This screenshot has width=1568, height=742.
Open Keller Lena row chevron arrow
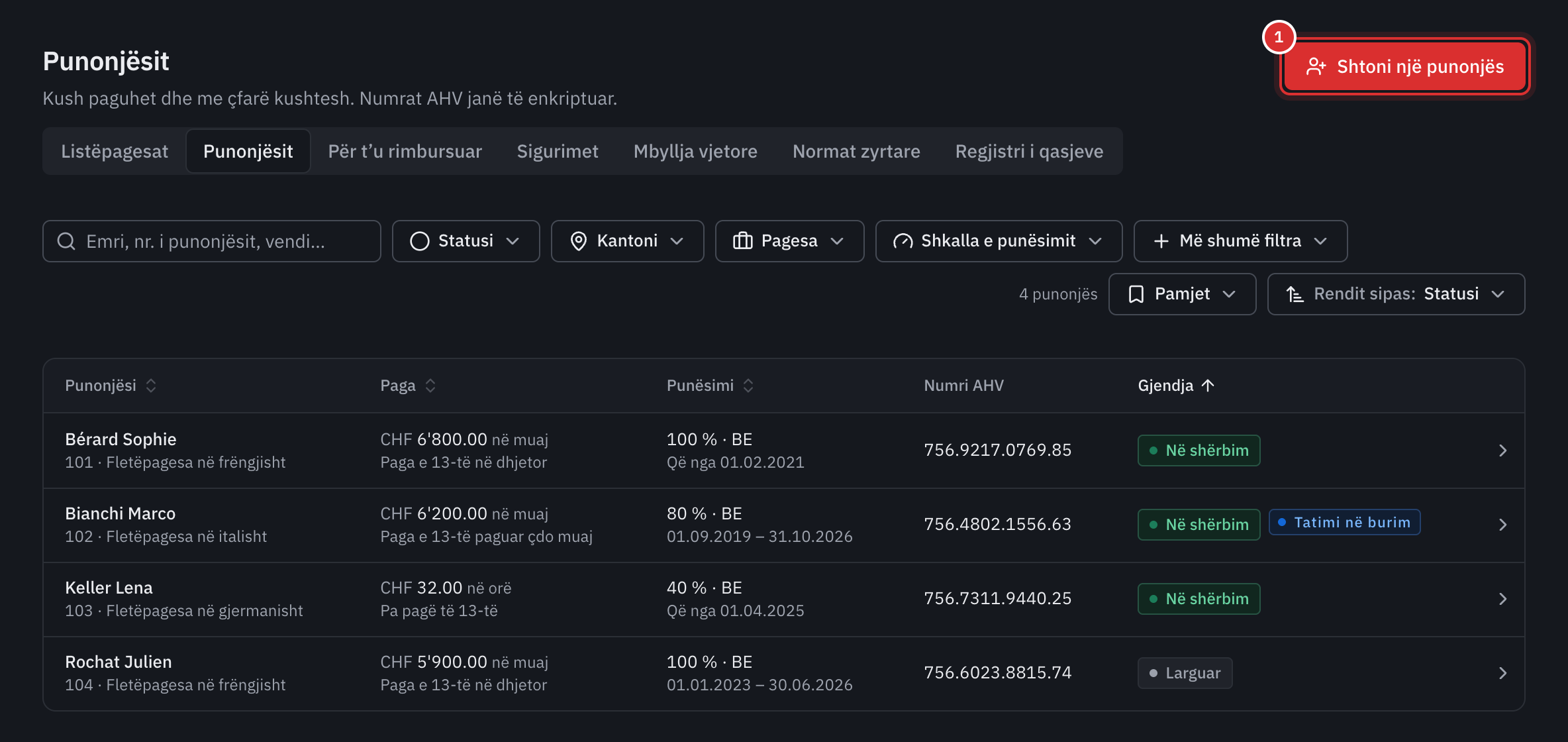(x=1502, y=599)
